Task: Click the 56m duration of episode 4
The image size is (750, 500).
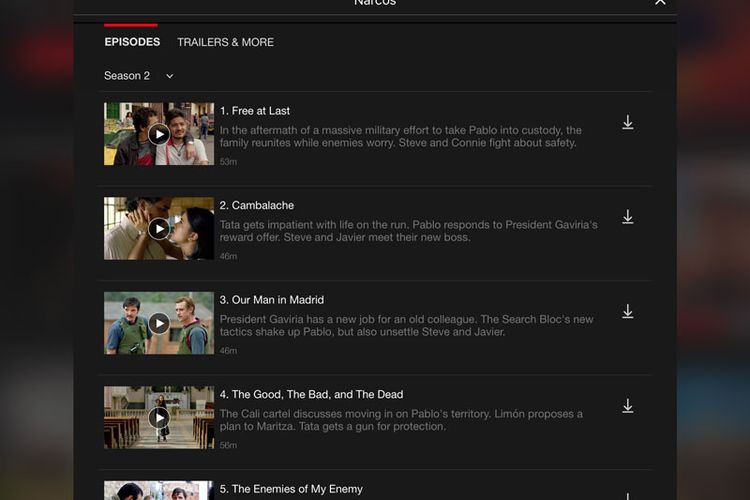Action: tap(228, 445)
